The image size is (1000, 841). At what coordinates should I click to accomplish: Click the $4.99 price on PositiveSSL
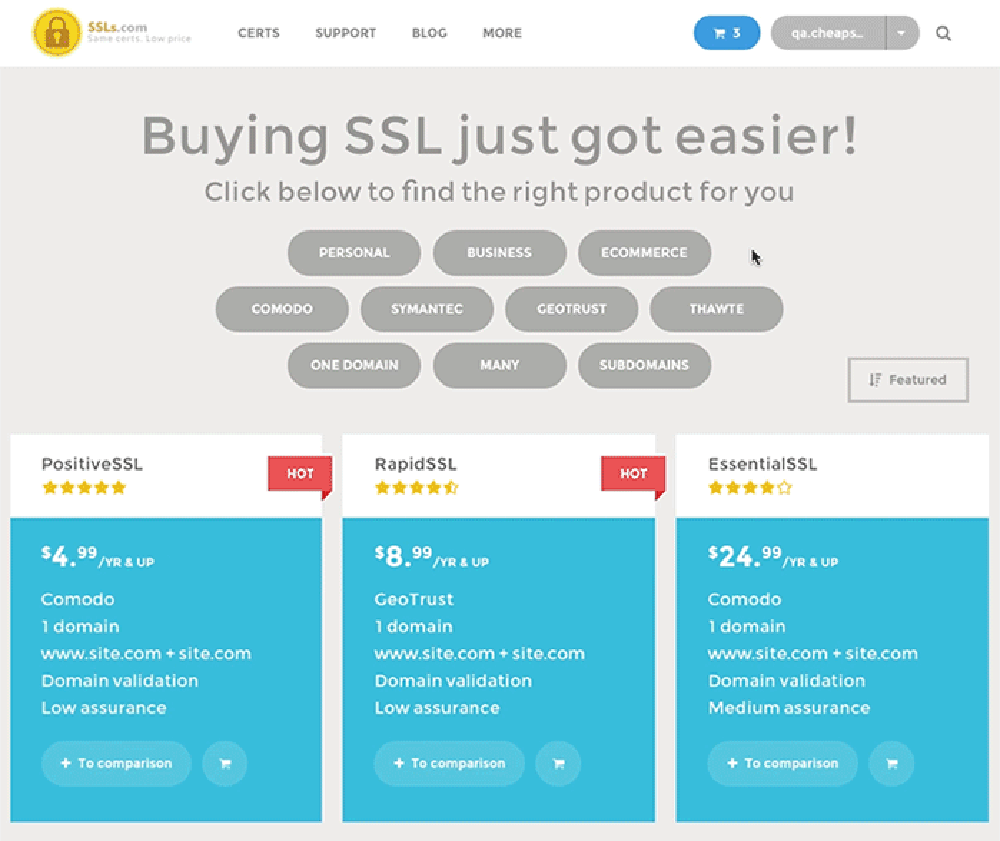coord(98,557)
